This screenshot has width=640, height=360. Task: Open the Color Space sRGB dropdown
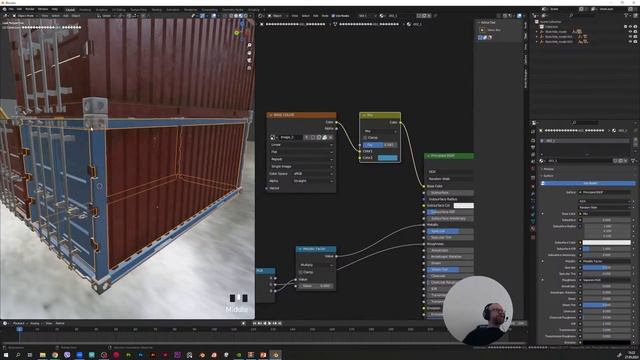[313, 174]
